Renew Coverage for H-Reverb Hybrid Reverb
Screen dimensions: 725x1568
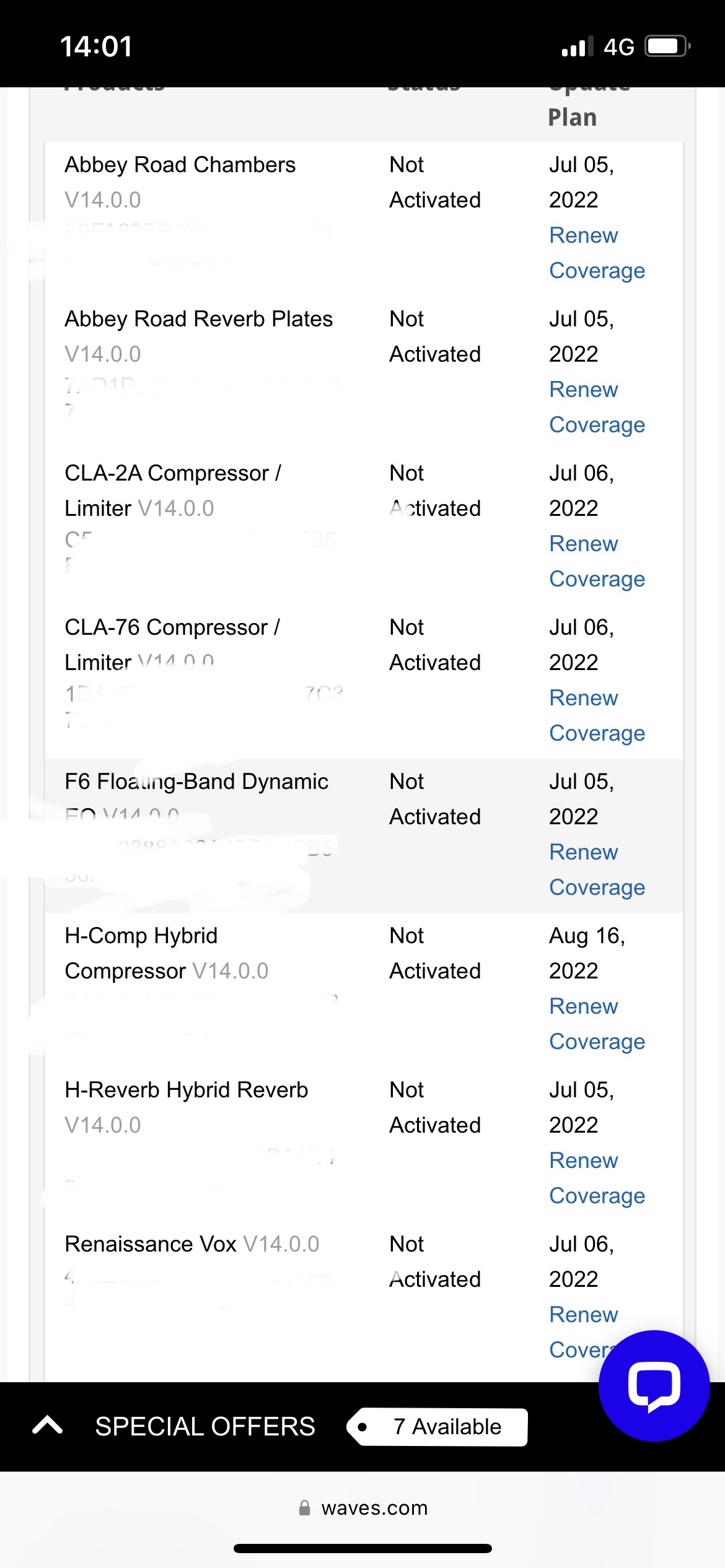coord(597,1178)
